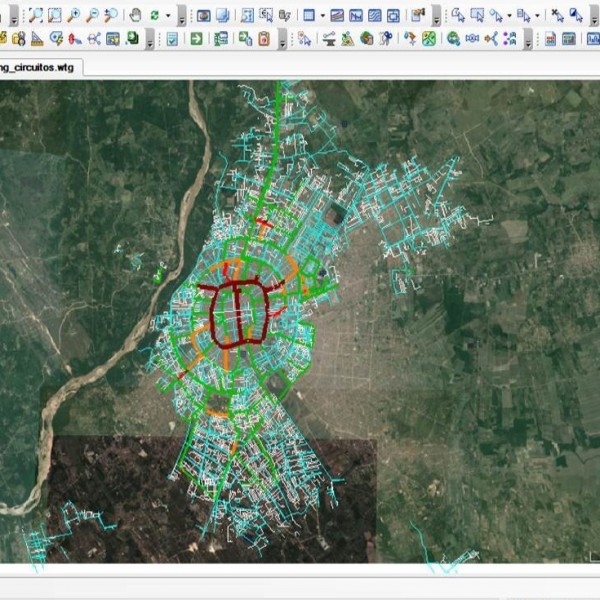Click the blue droplet with orange arrow icon
600x600 pixels.
(x=410, y=39)
